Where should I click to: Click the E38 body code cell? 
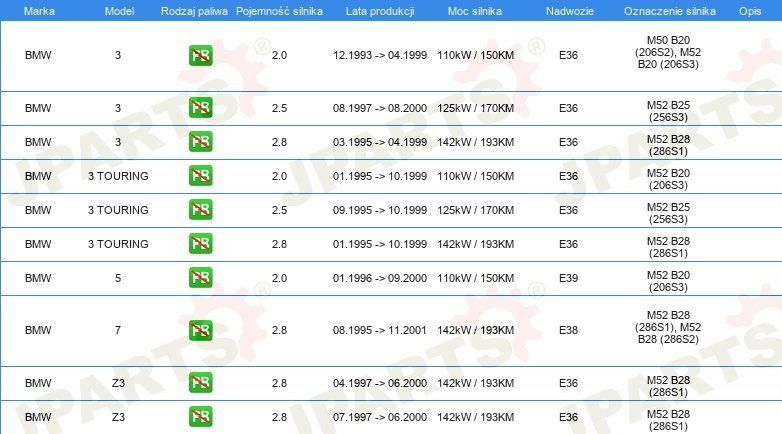tap(569, 330)
